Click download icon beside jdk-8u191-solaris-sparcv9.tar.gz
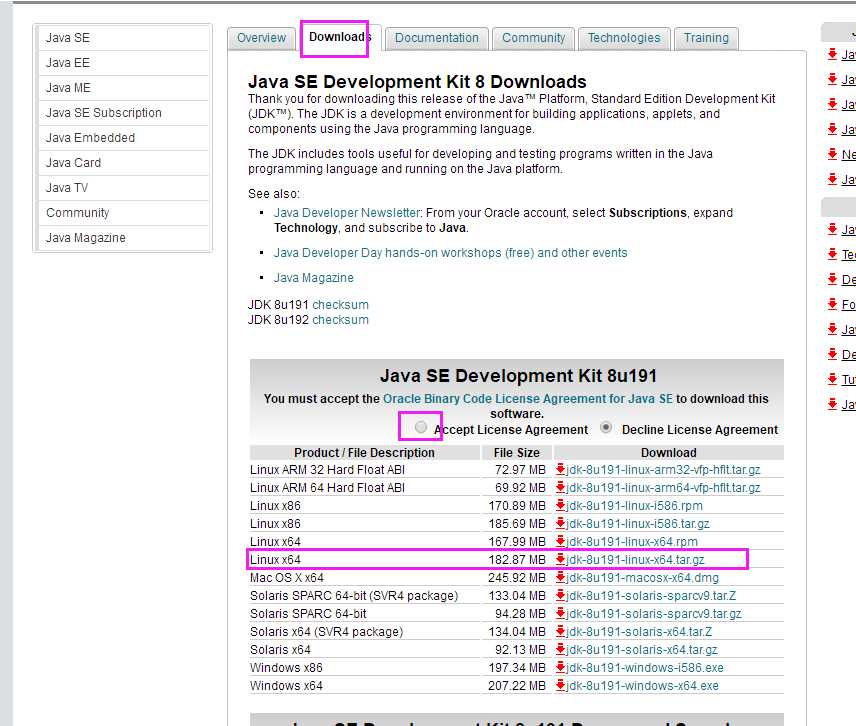The width and height of the screenshot is (856, 726). tap(560, 614)
